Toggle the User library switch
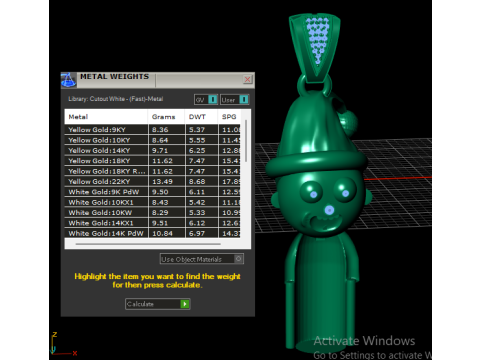 (x=234, y=99)
